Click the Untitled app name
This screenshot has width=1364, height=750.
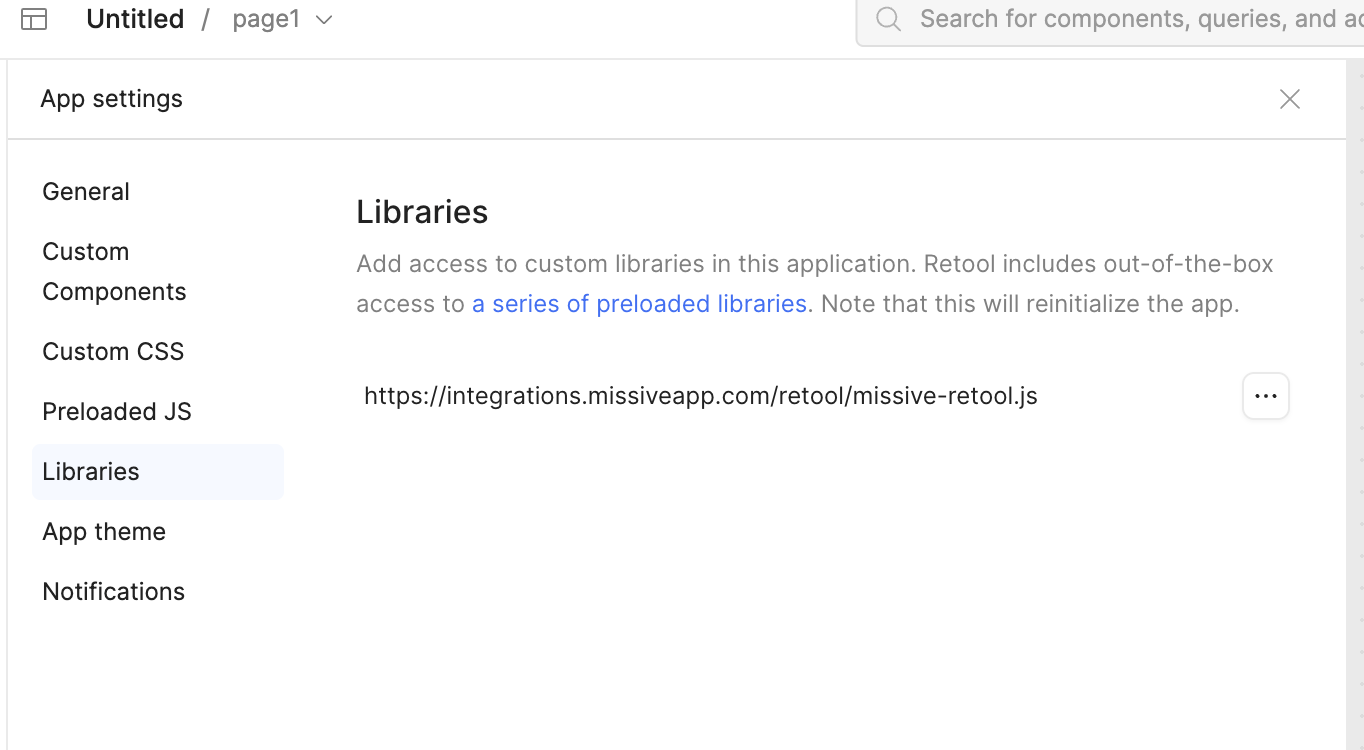(135, 19)
